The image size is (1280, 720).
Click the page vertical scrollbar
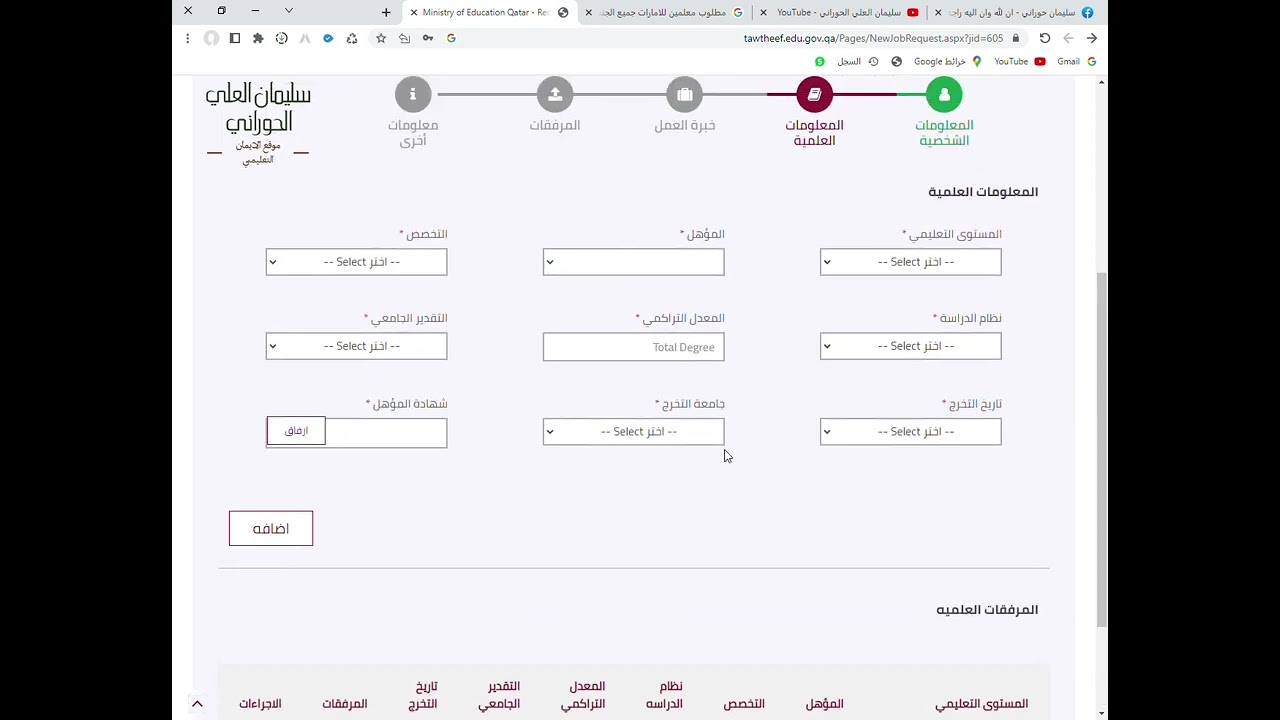[x=1101, y=448]
